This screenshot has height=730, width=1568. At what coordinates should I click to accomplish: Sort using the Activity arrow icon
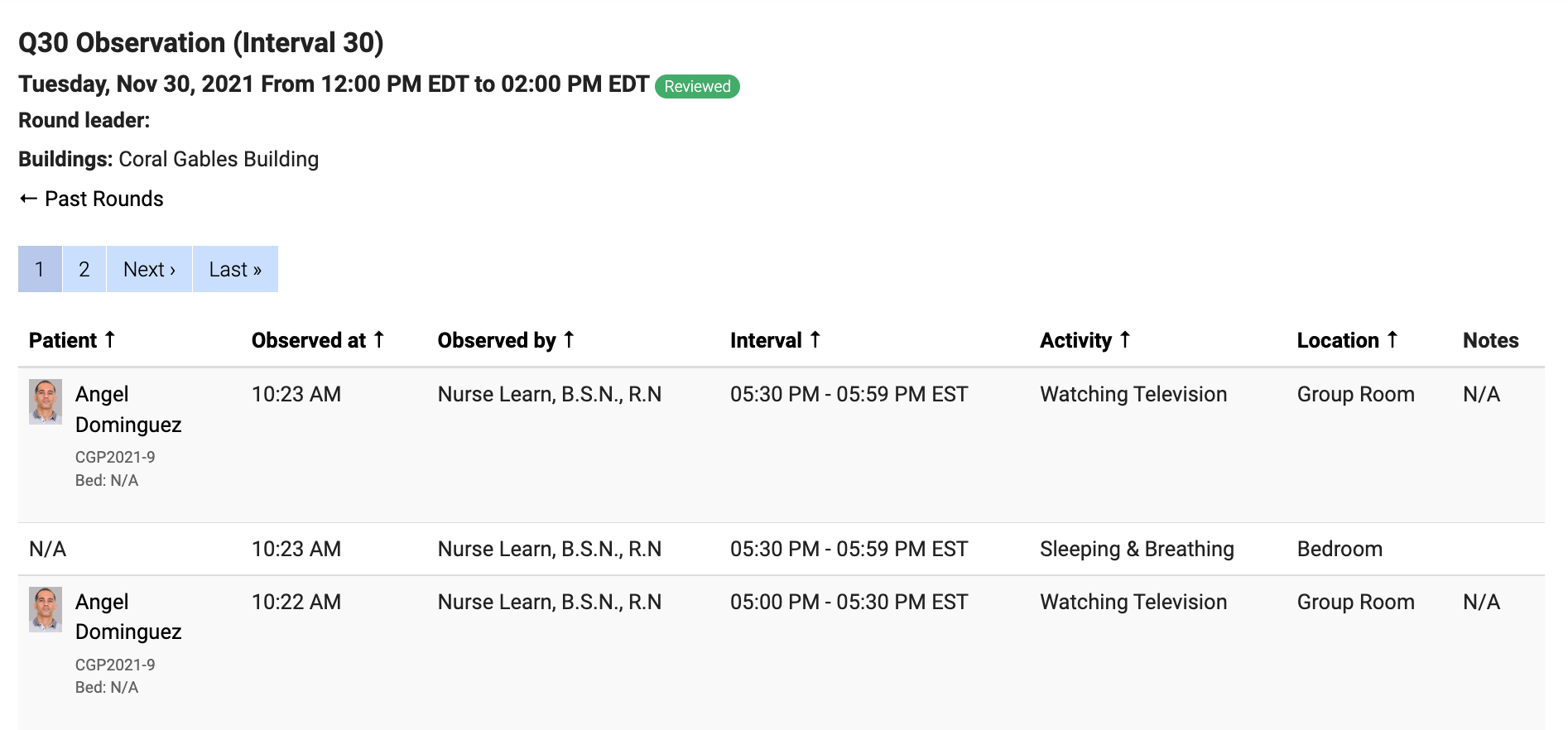tap(1124, 339)
